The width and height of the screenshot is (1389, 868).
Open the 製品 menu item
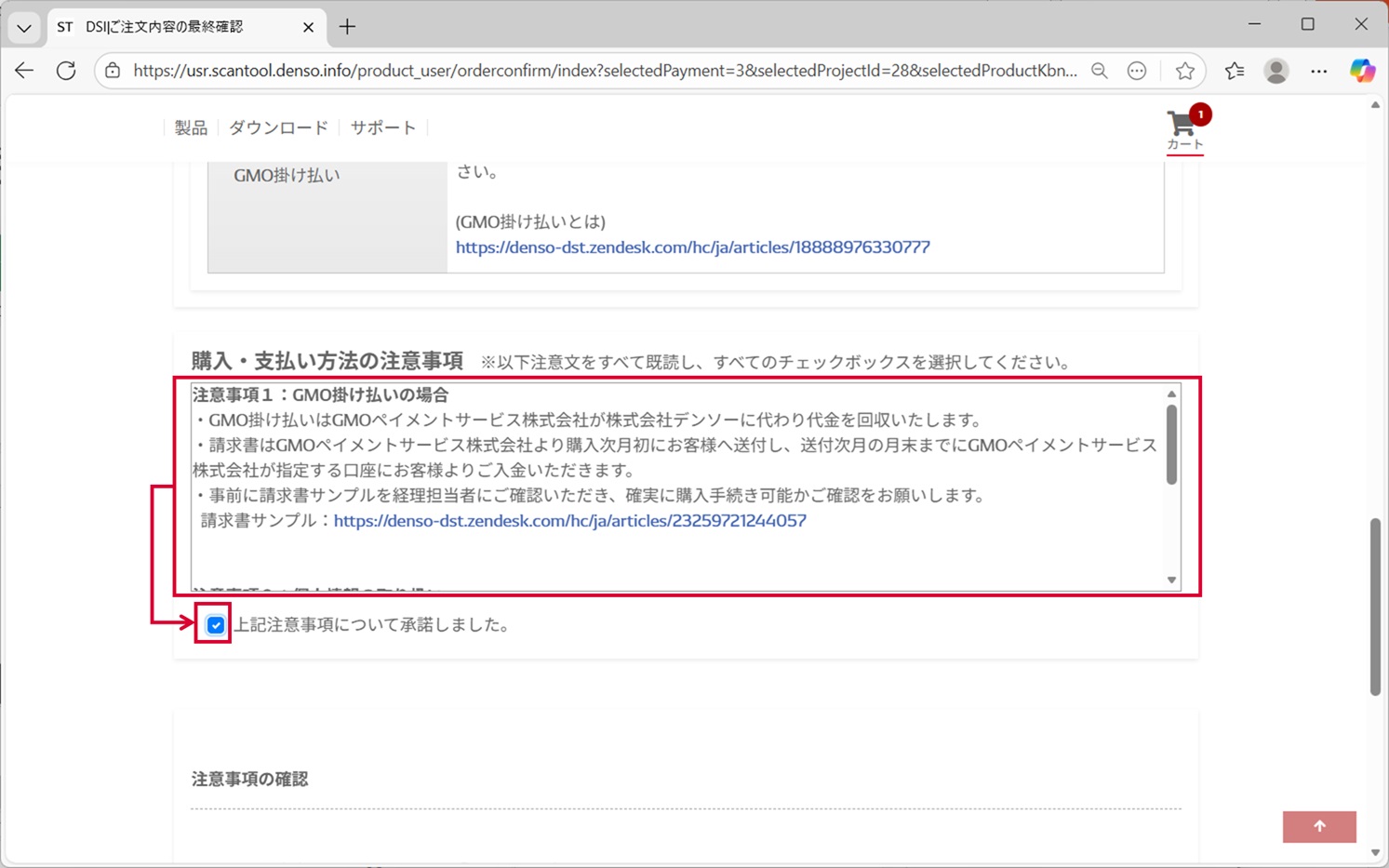click(x=191, y=127)
